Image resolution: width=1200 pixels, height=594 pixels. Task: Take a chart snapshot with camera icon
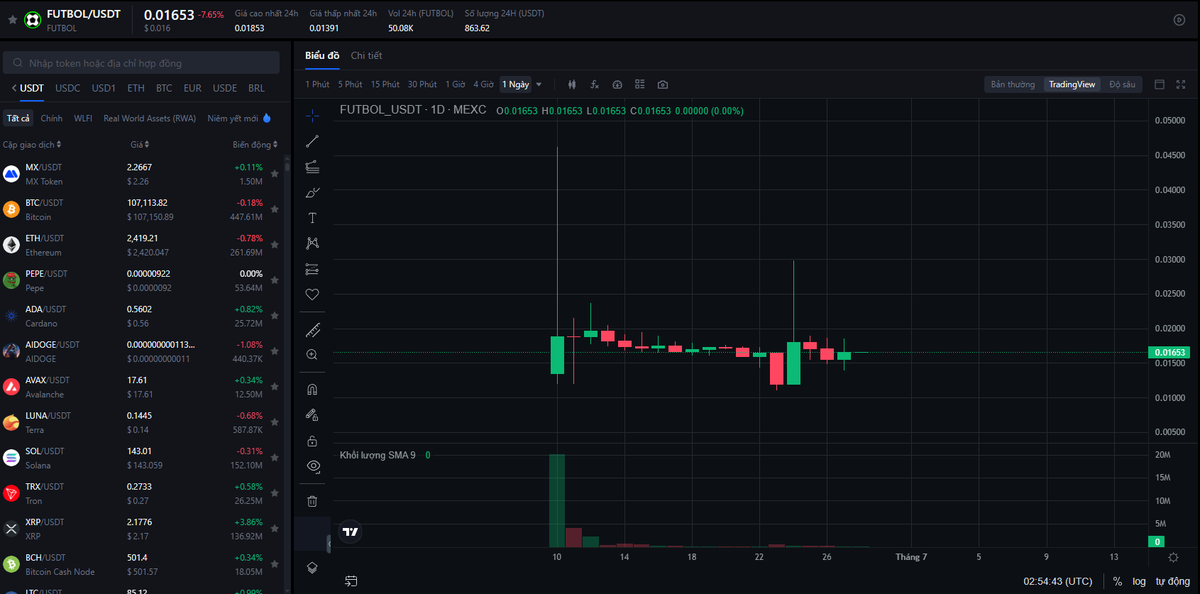tap(663, 85)
